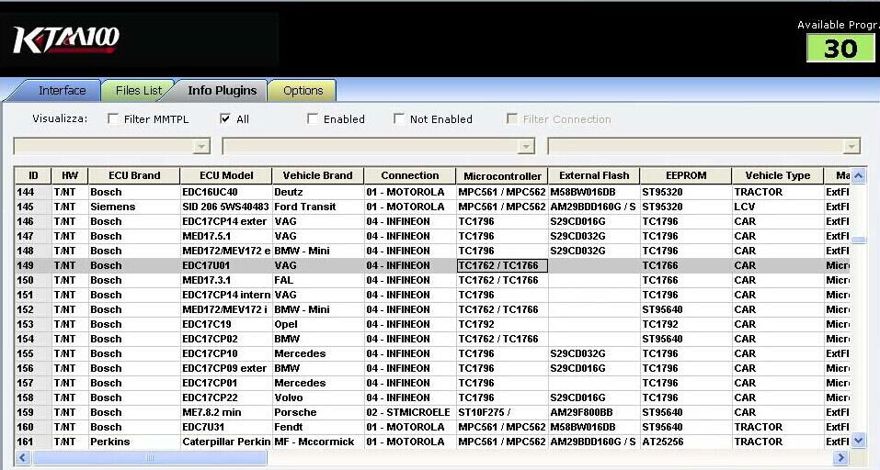Click ST95640 in row 152
The image size is (880, 470).
click(x=686, y=309)
